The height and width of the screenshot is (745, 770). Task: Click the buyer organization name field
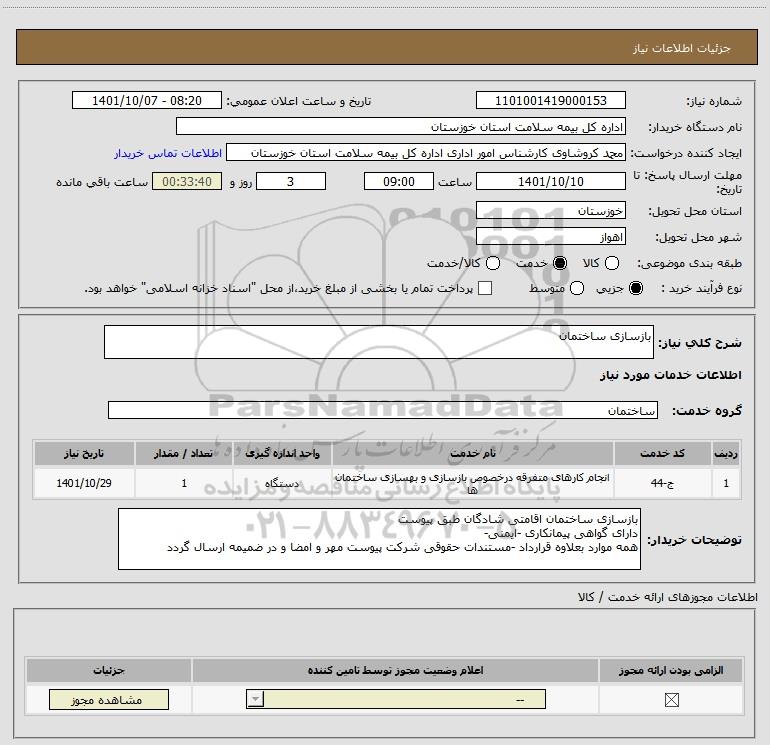[401, 126]
